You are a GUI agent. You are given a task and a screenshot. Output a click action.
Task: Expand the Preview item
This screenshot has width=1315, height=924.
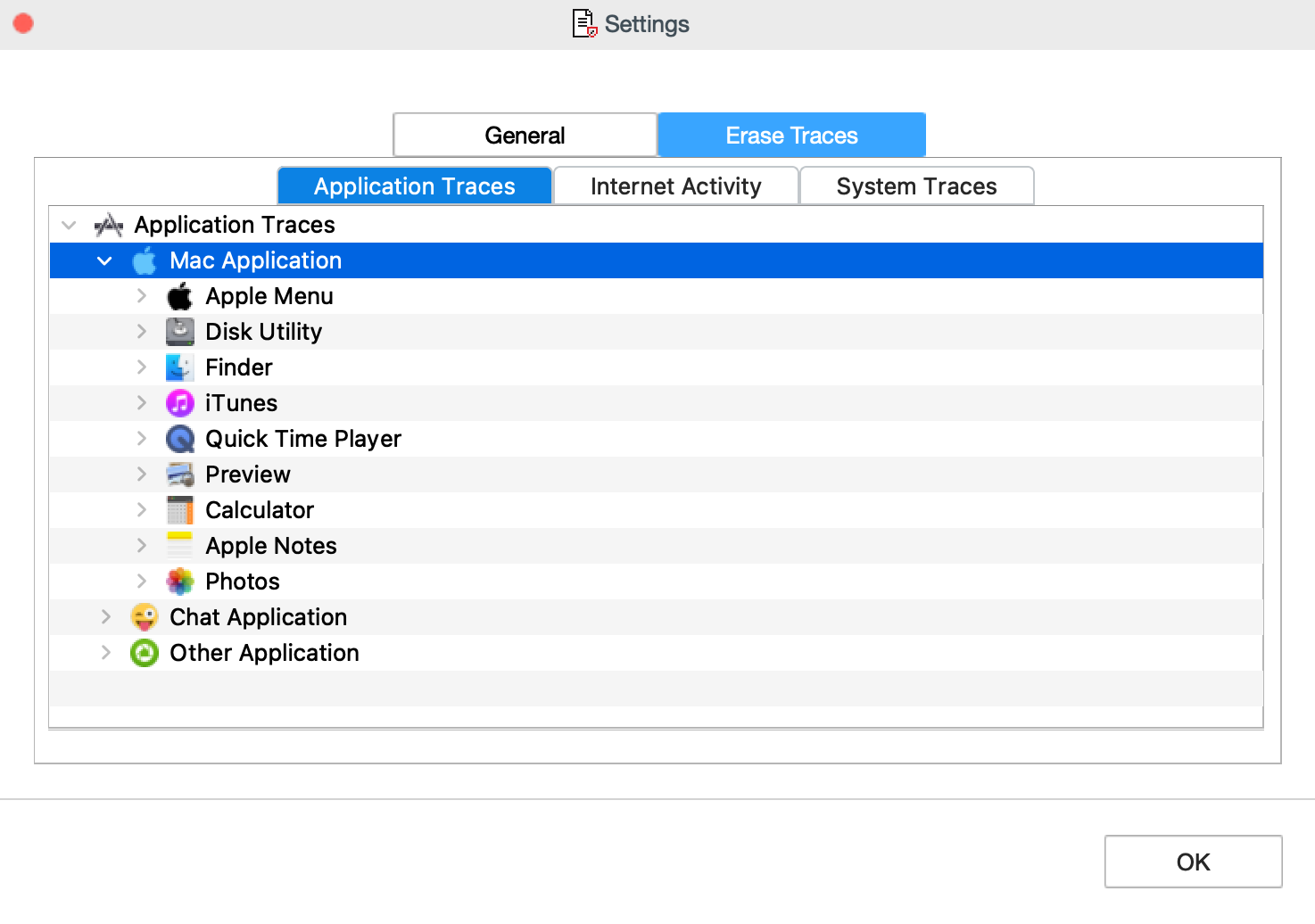pos(142,474)
